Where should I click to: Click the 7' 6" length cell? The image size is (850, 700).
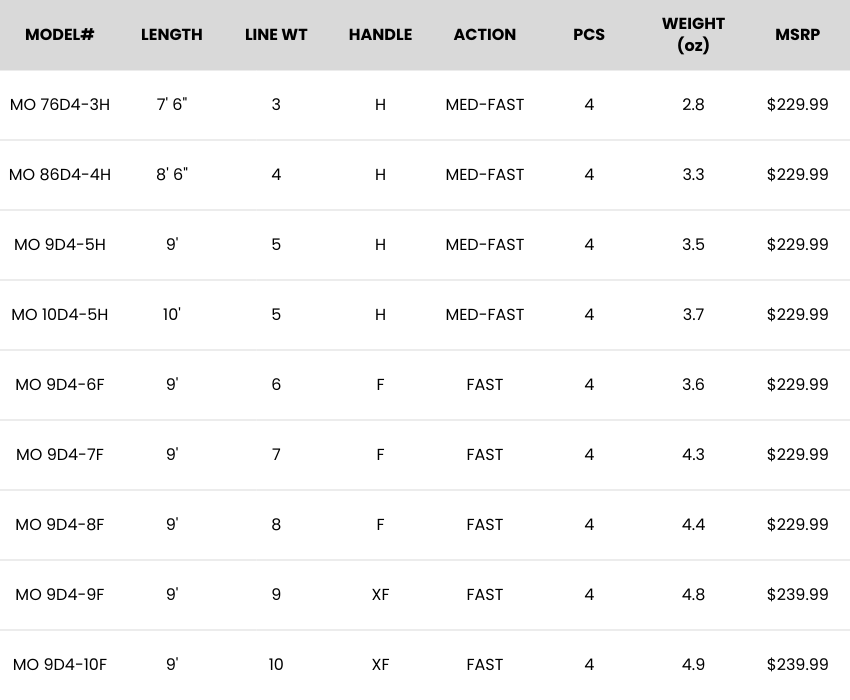(172, 104)
